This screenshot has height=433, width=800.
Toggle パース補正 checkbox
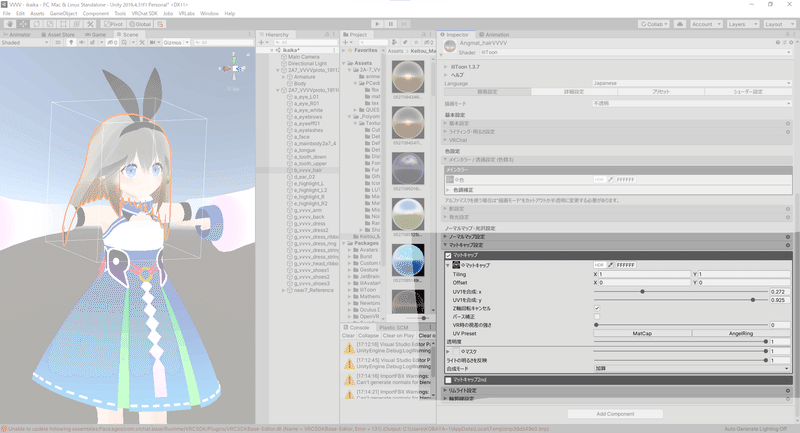click(596, 316)
